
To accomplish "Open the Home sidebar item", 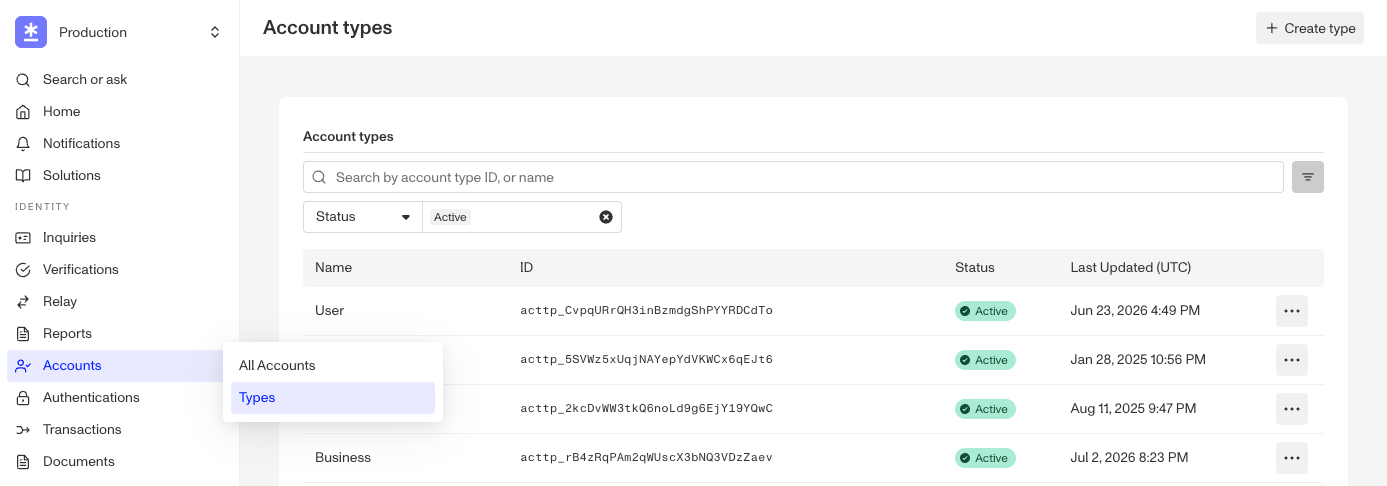I will pos(119,112).
